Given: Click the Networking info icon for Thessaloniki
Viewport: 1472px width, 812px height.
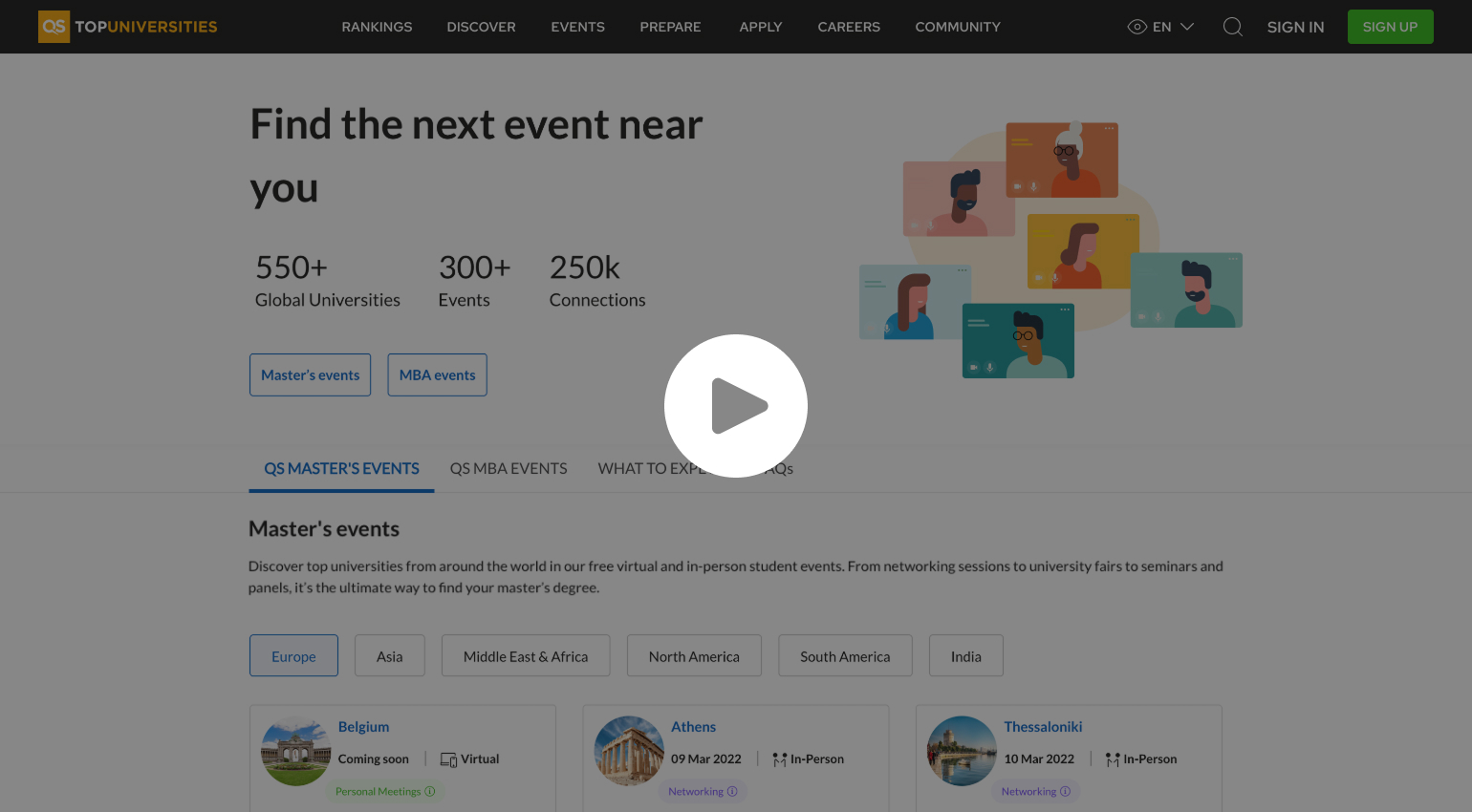Looking at the screenshot, I should 1065,791.
